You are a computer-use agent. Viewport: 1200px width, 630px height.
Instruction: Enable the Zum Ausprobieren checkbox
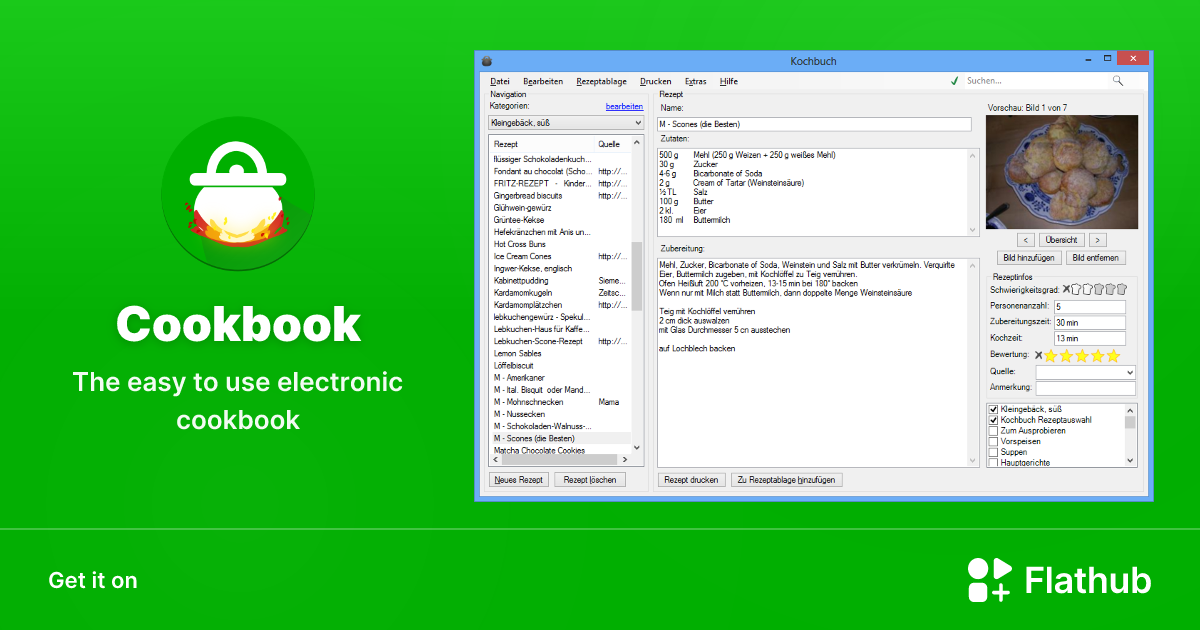993,431
